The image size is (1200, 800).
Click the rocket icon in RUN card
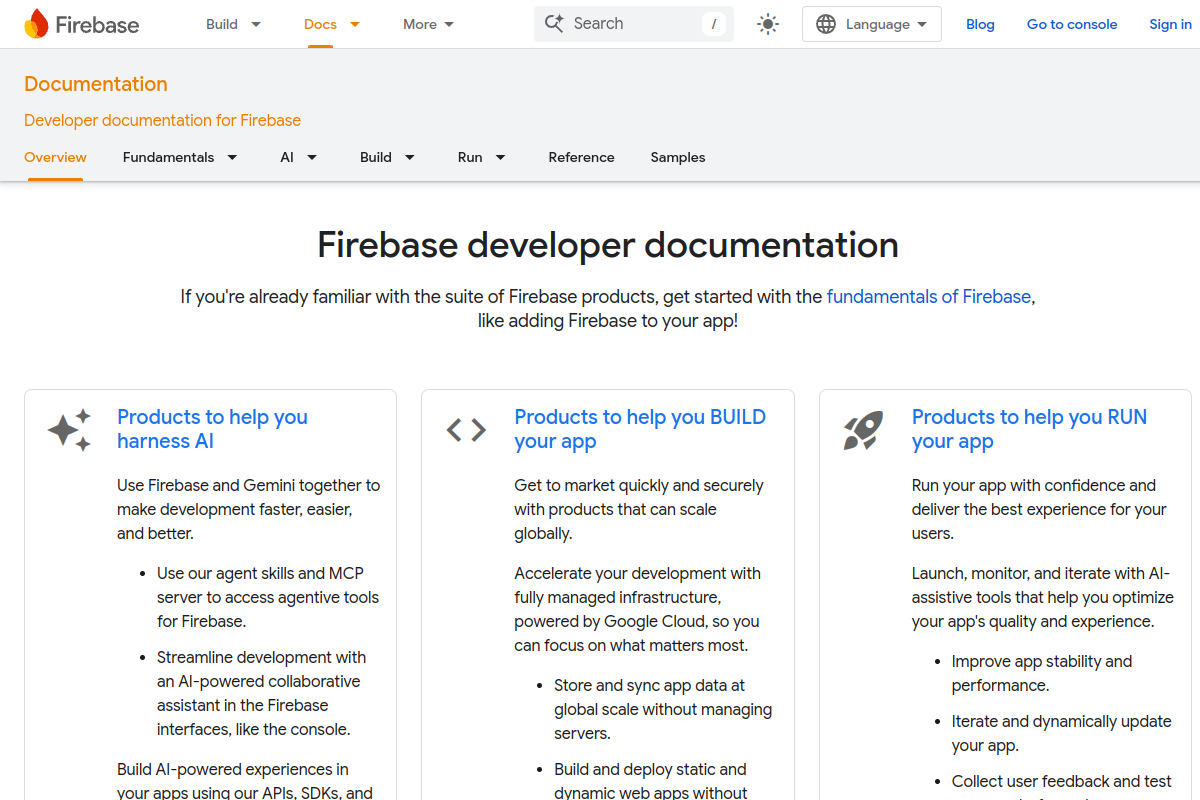click(863, 430)
